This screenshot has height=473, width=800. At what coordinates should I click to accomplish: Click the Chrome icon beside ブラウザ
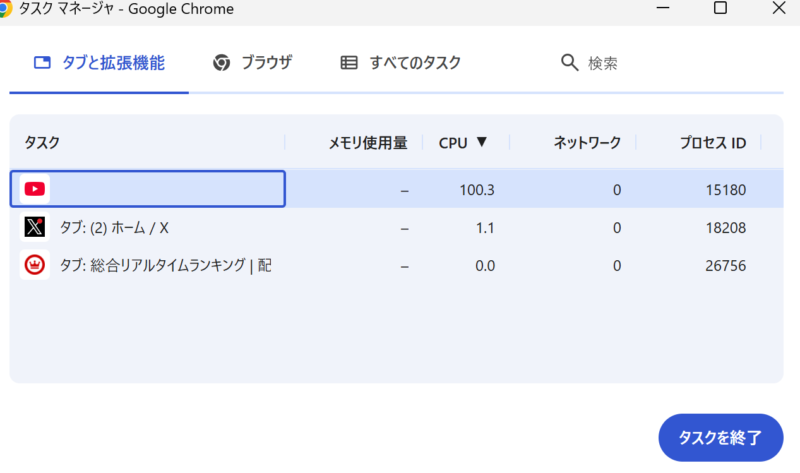click(x=222, y=63)
